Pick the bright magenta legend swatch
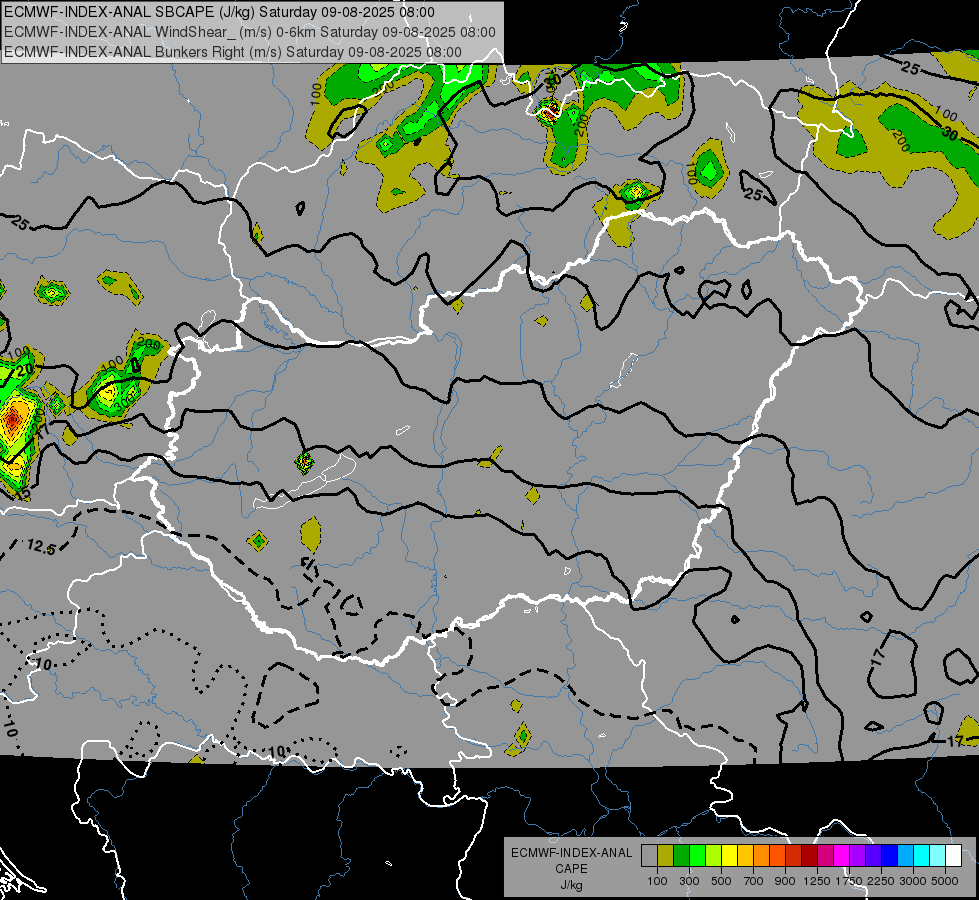The image size is (979, 900). (842, 855)
